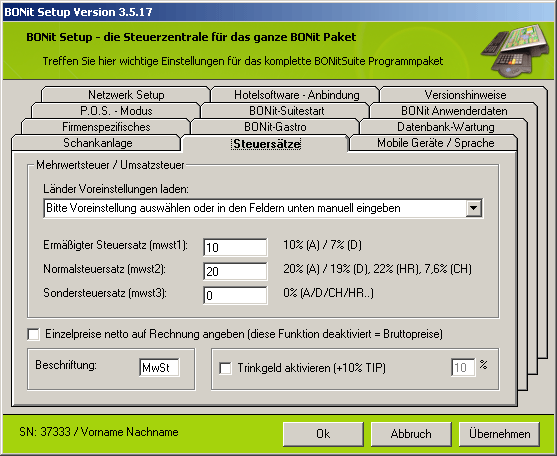The height and width of the screenshot is (456, 557).
Task: Click the Sondersteuersatz mwst3 input field
Action: [x=235, y=295]
